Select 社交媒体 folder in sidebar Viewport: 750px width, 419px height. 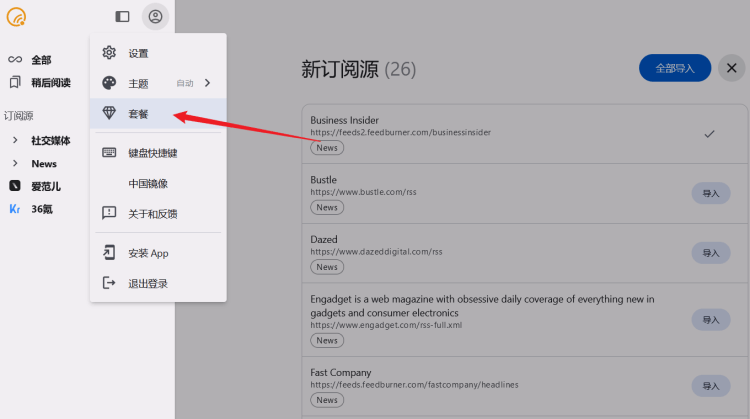[x=51, y=141]
